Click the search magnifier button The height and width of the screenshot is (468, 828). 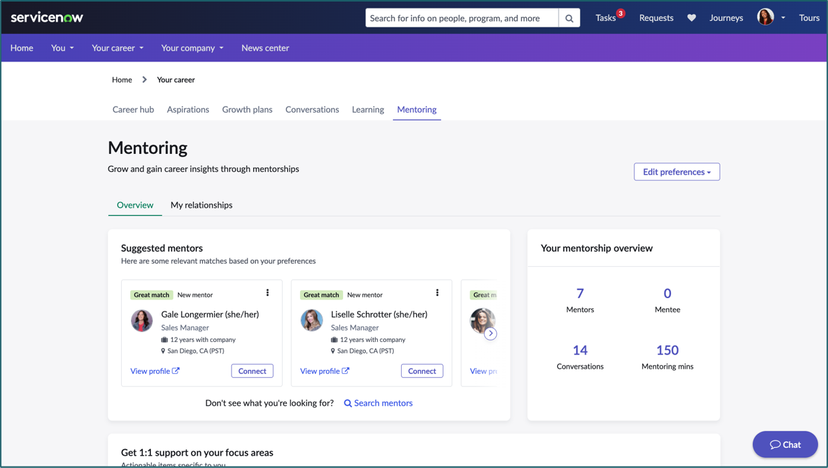tap(569, 18)
